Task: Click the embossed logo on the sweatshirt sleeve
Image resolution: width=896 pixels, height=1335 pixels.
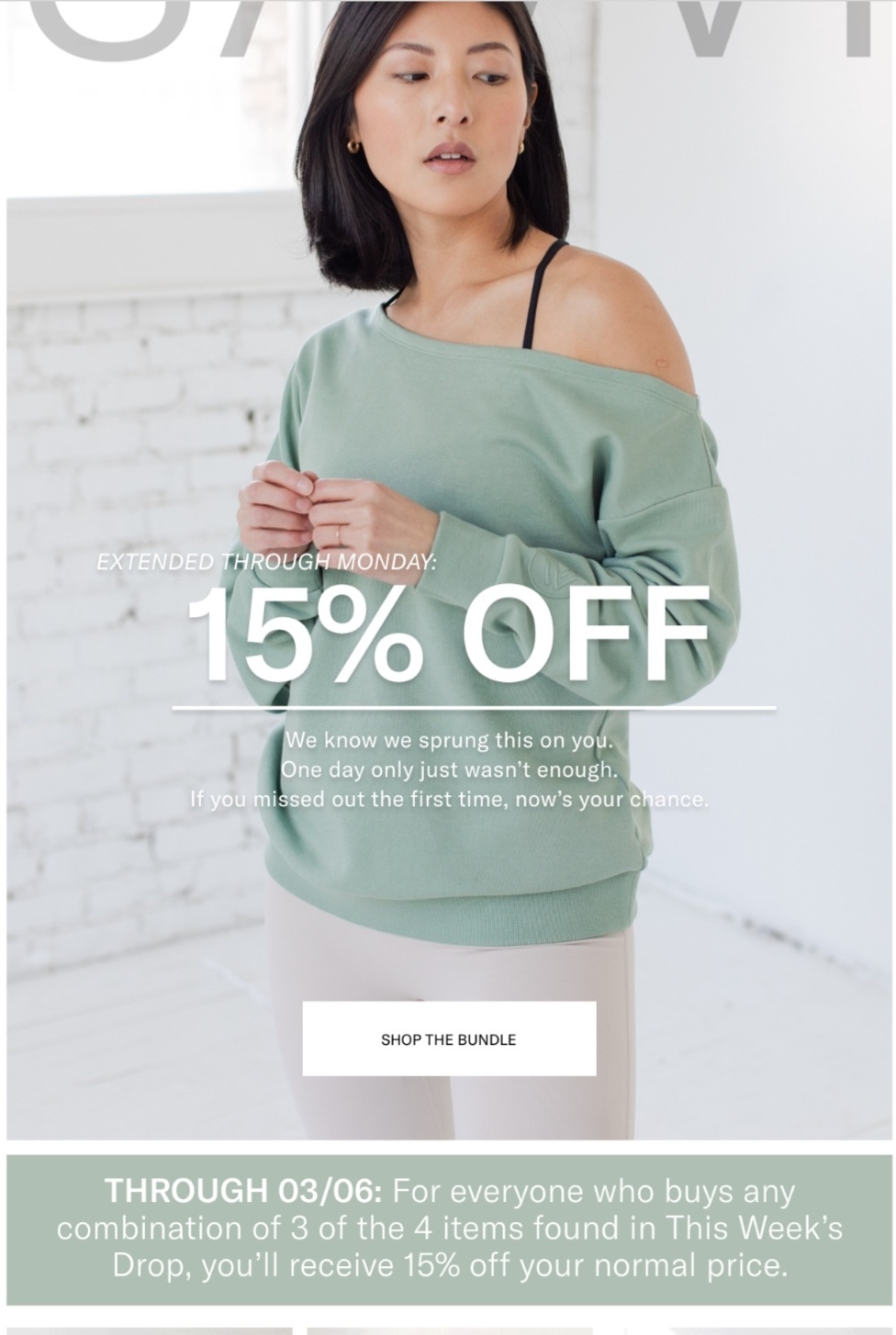Action: click(554, 576)
